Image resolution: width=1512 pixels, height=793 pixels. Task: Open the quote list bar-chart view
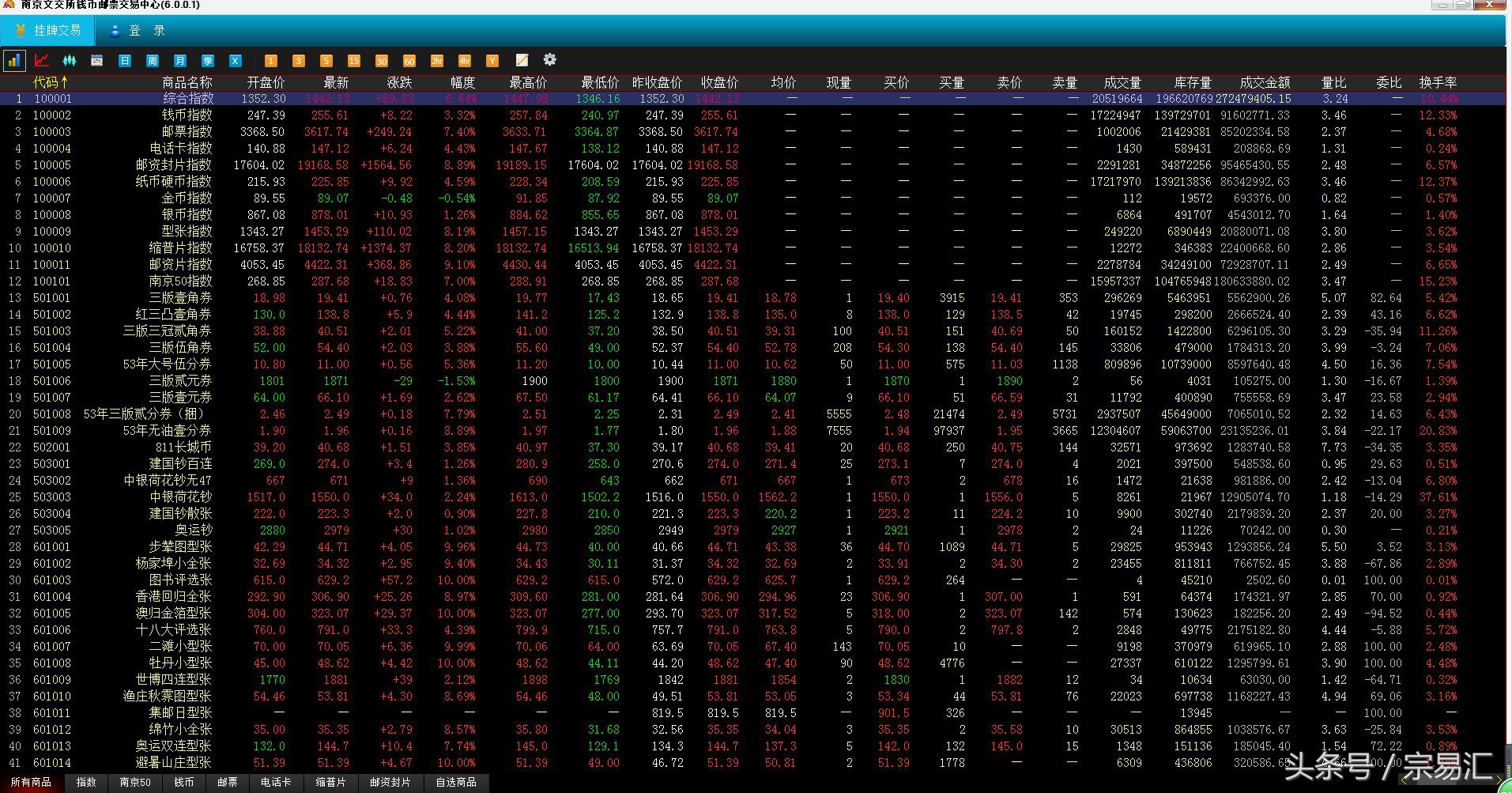coord(14,60)
